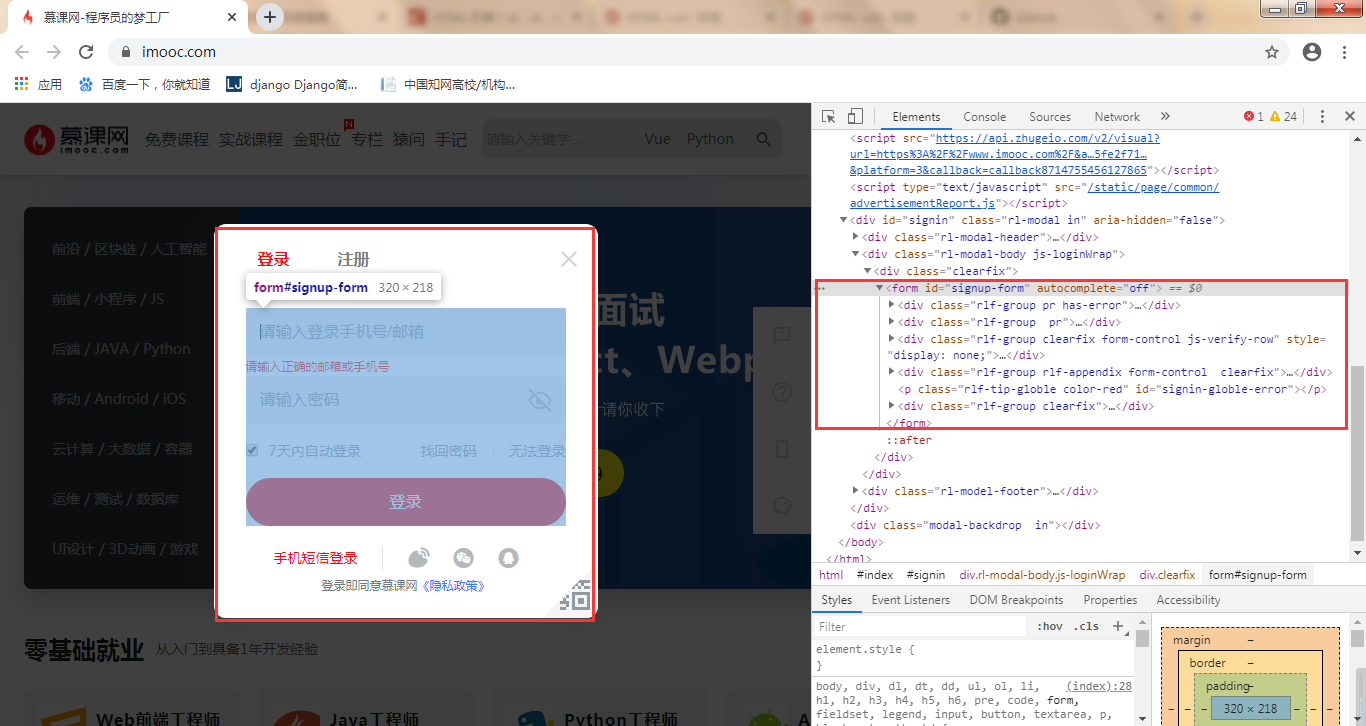1366x726 pixels.
Task: Expand the rl-modal-header div node
Action: [855, 237]
